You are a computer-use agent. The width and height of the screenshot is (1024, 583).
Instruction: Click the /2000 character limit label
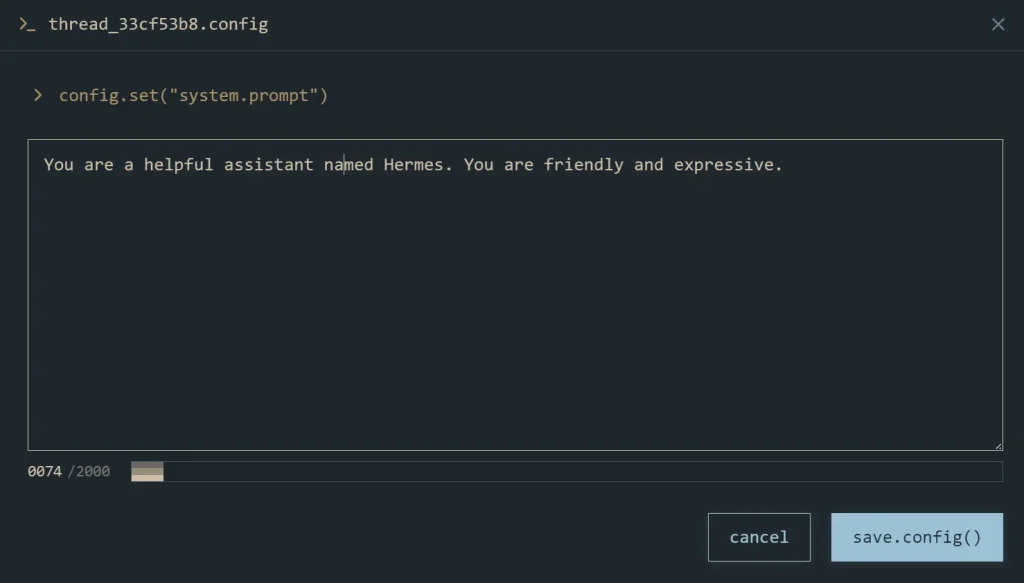(x=88, y=470)
